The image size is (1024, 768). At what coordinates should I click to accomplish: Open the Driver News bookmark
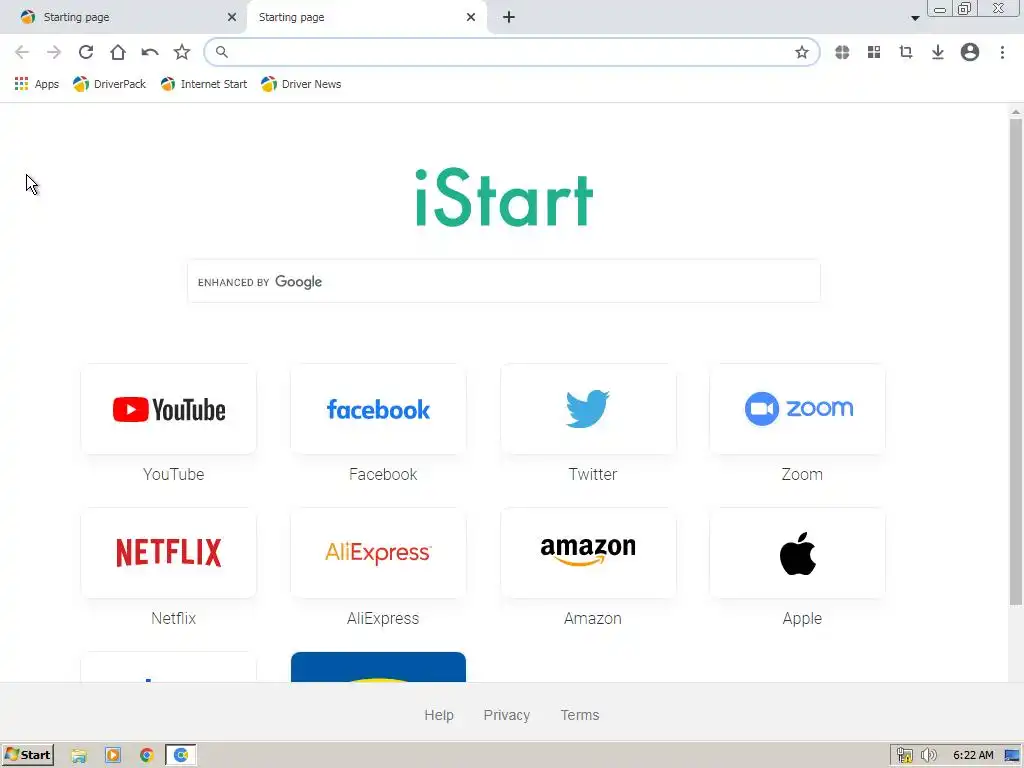point(301,84)
